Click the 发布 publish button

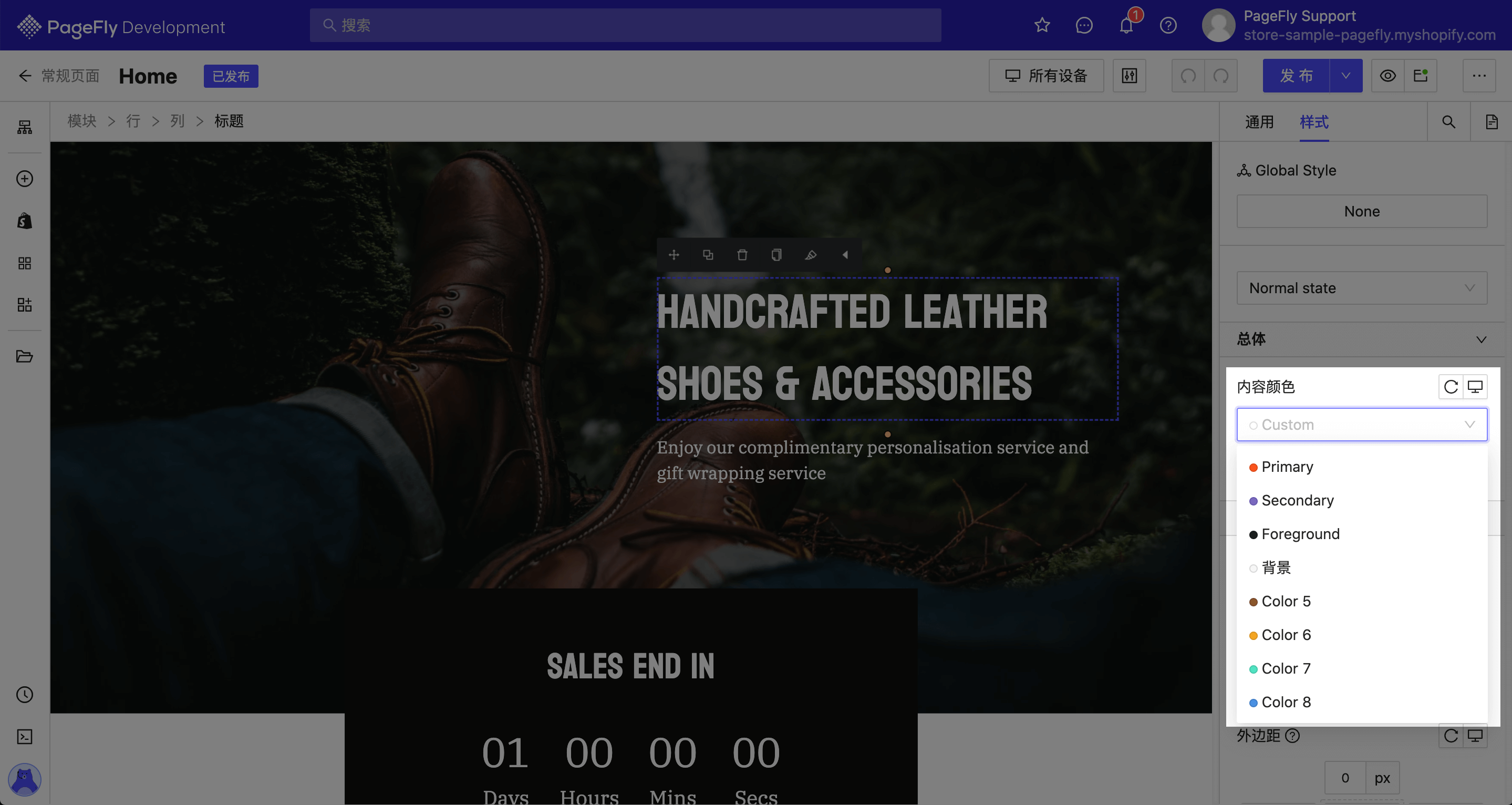[1296, 76]
